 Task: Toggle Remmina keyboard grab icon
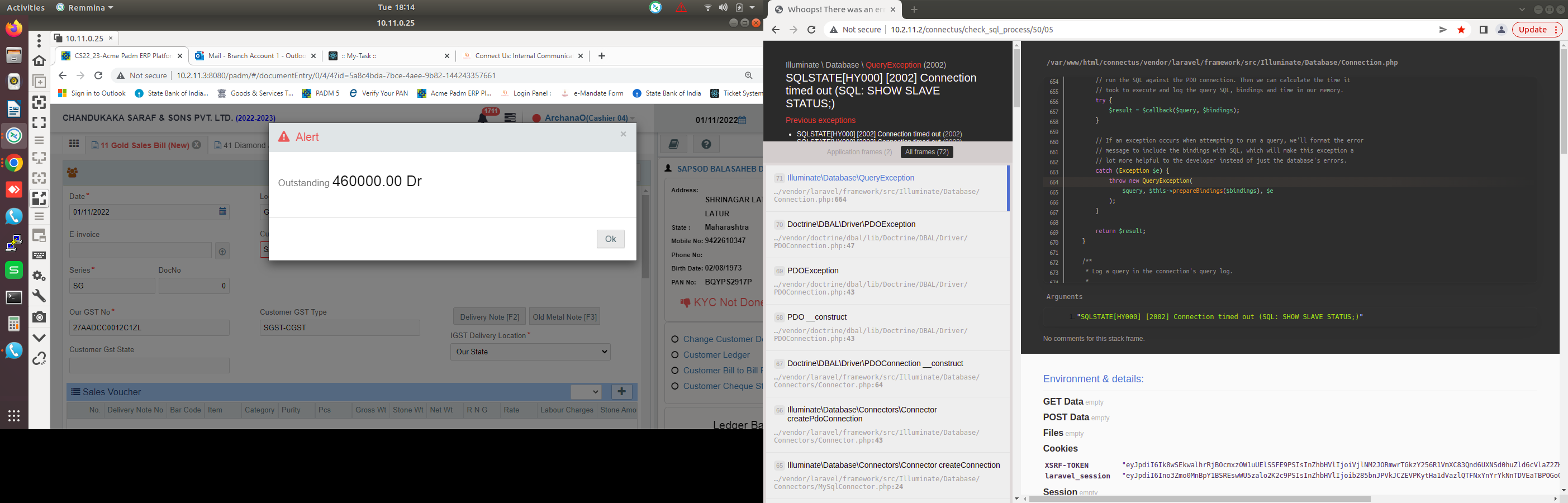(39, 255)
